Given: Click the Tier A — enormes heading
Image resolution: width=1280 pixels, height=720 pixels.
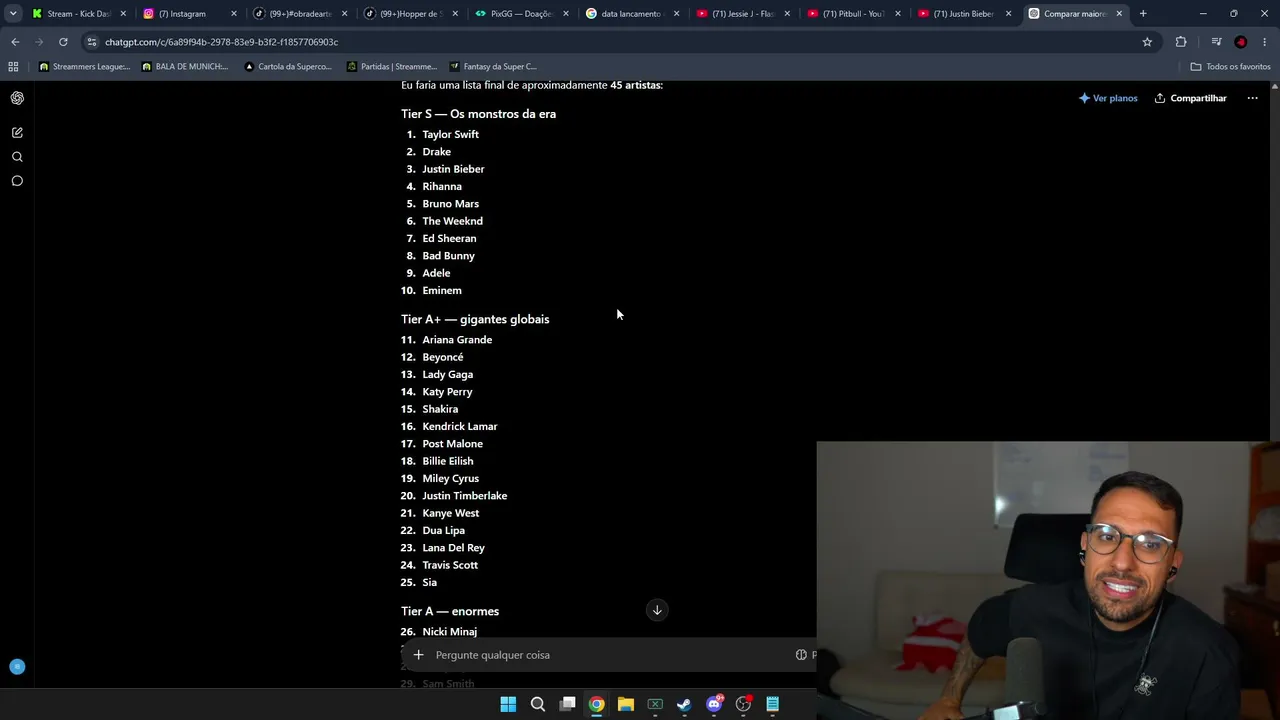Looking at the screenshot, I should pyautogui.click(x=450, y=611).
